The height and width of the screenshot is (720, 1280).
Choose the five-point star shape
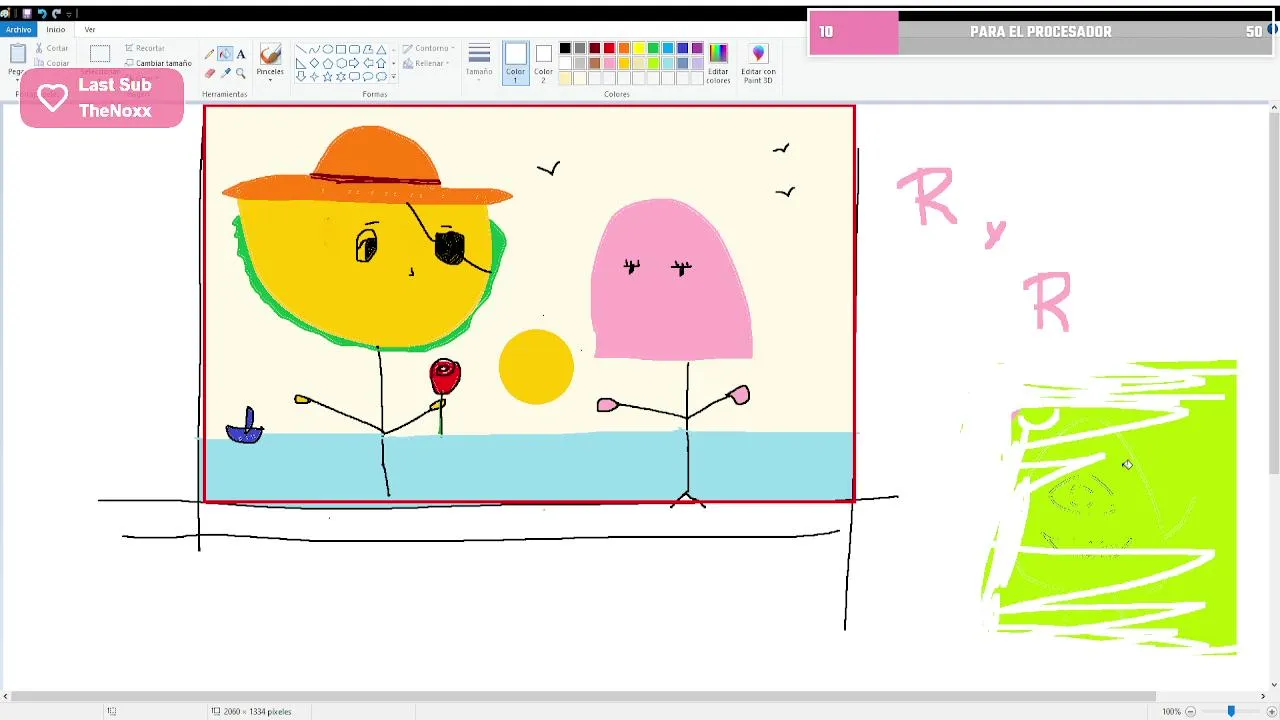click(328, 77)
